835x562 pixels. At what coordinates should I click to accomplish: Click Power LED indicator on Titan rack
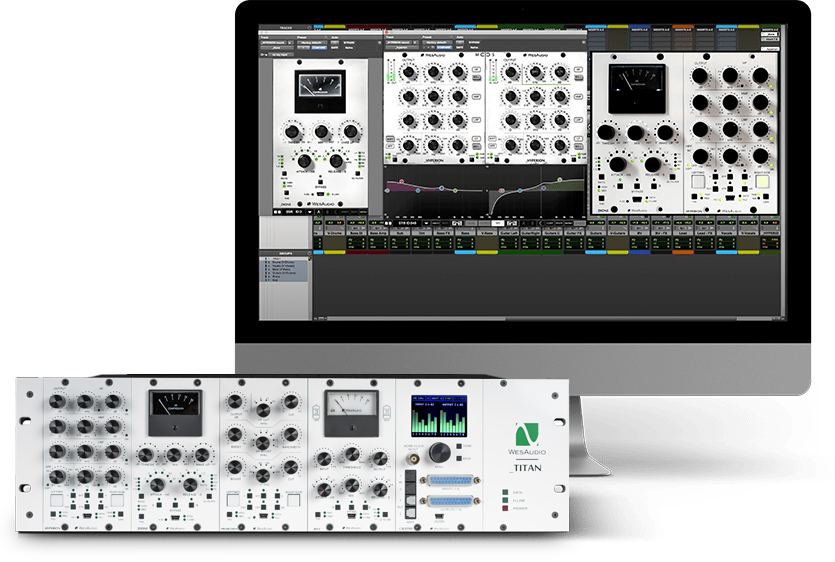505,508
